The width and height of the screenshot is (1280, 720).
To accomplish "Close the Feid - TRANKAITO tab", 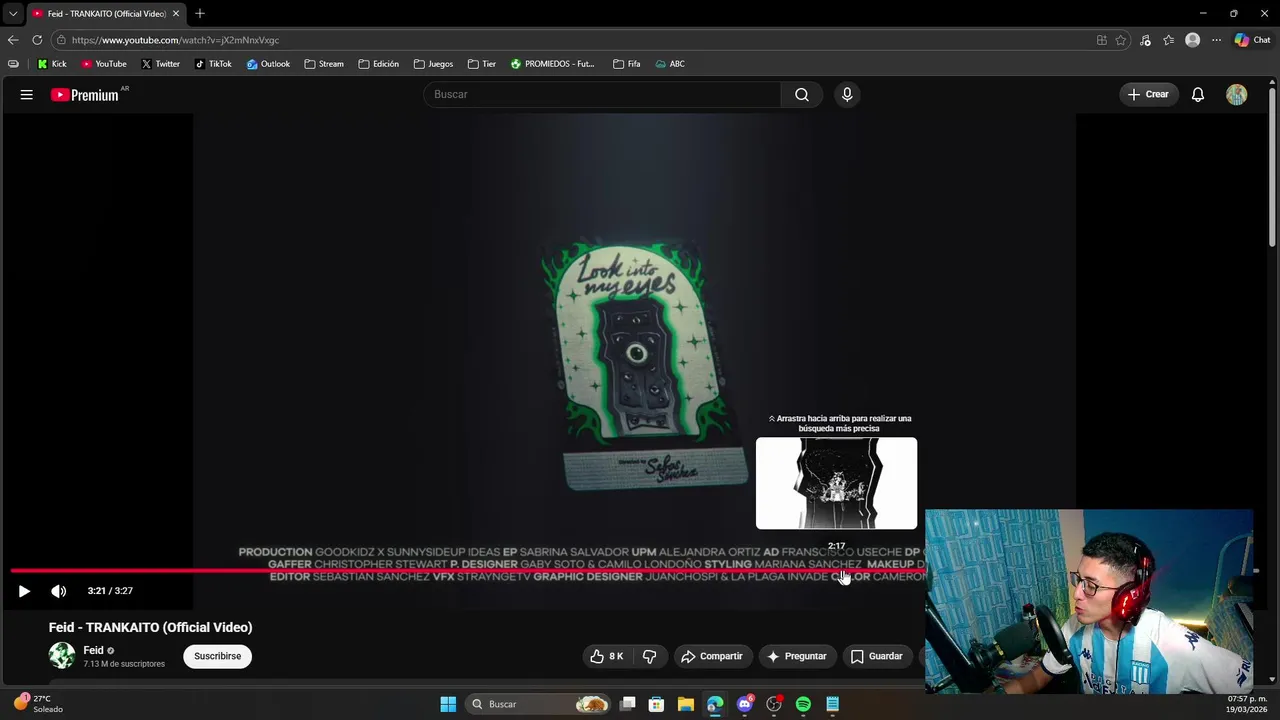I will 175,14.
